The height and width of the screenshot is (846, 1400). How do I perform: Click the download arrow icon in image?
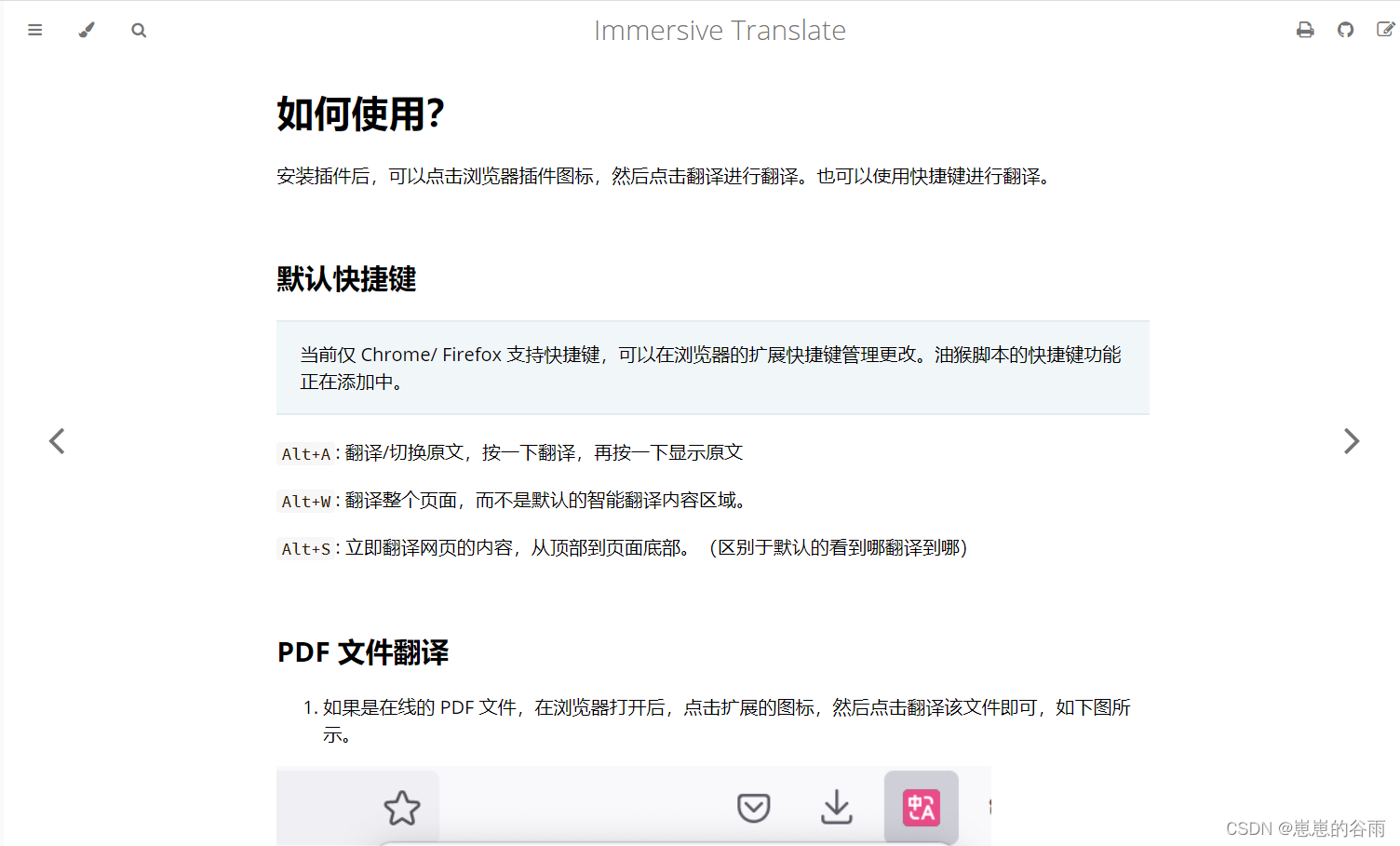(x=837, y=807)
